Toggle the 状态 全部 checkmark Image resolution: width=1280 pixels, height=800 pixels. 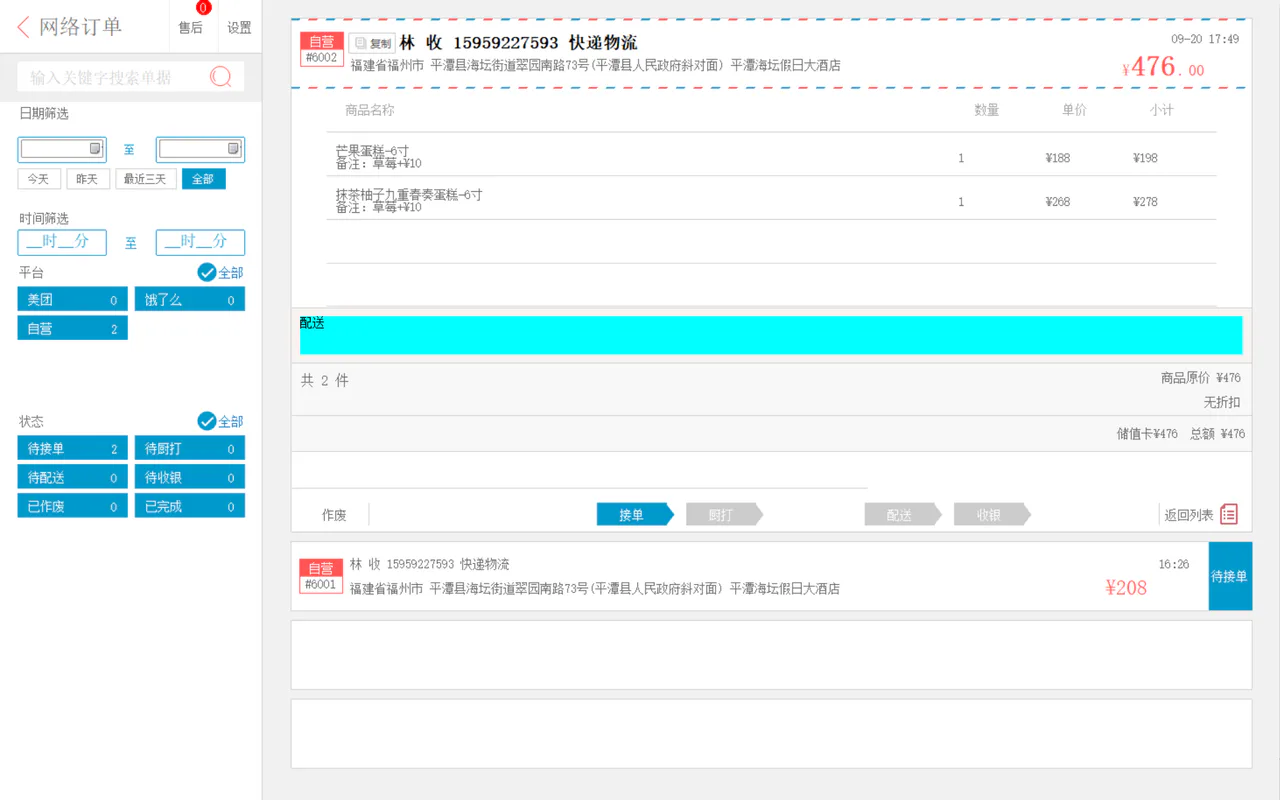tap(207, 421)
